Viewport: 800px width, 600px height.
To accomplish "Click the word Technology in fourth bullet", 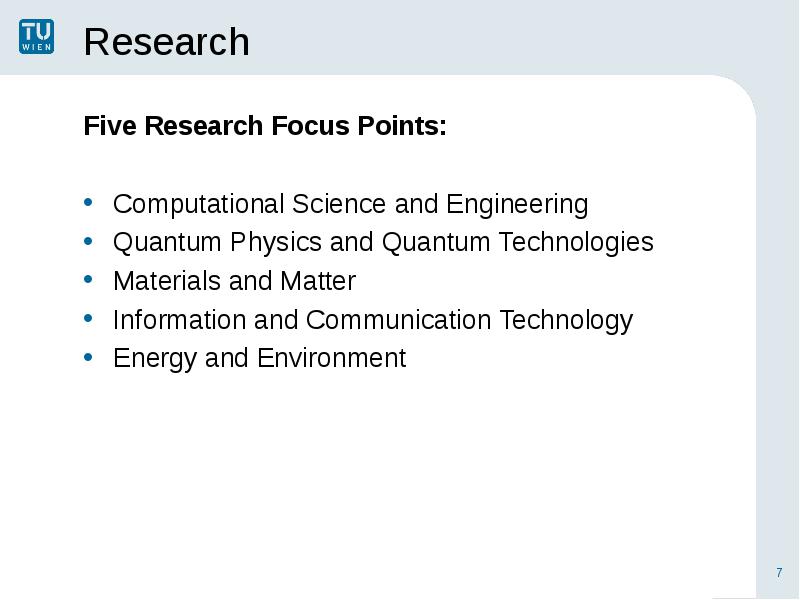I will [566, 320].
